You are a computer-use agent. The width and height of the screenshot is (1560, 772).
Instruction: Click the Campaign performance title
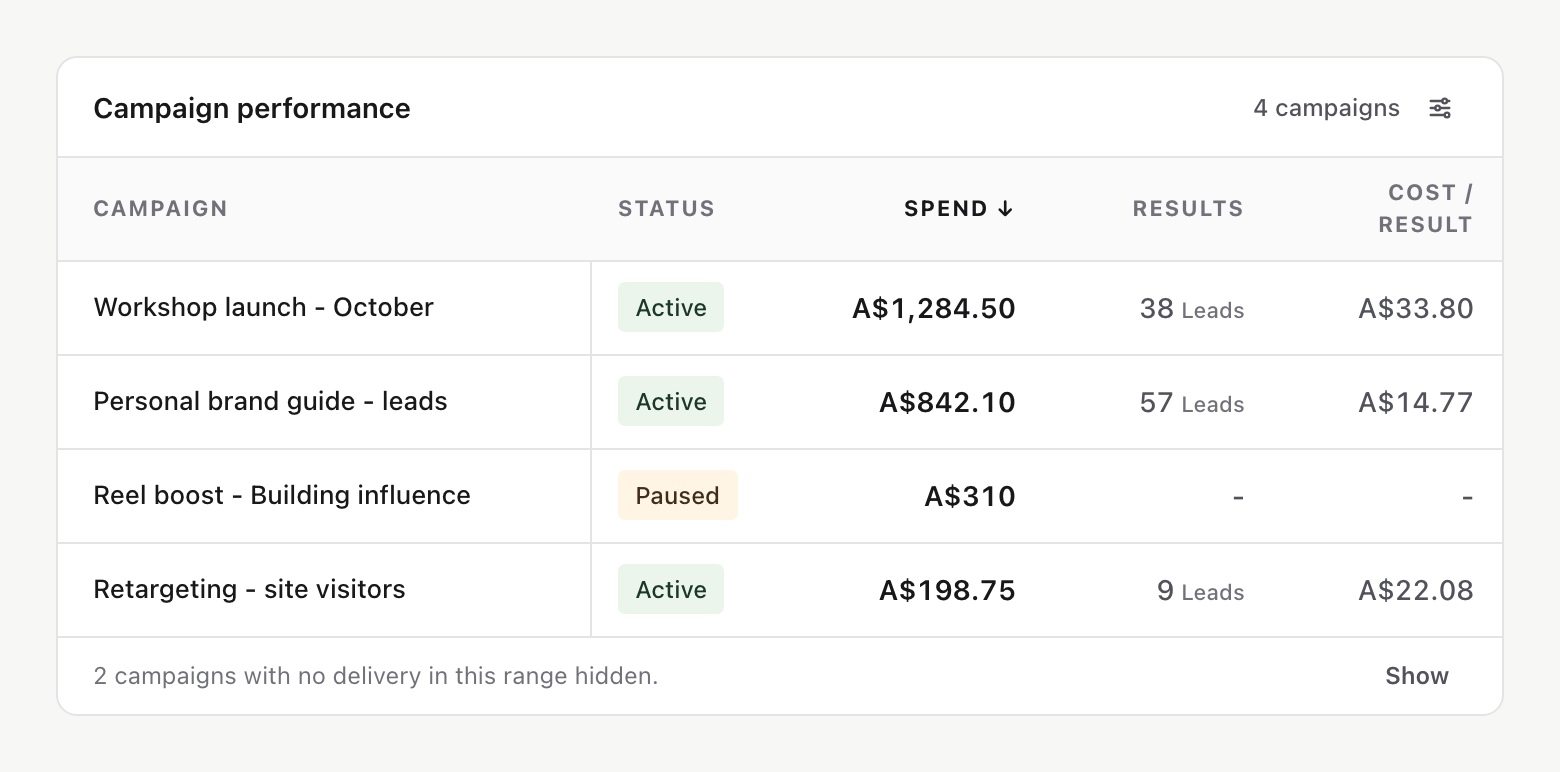[252, 108]
